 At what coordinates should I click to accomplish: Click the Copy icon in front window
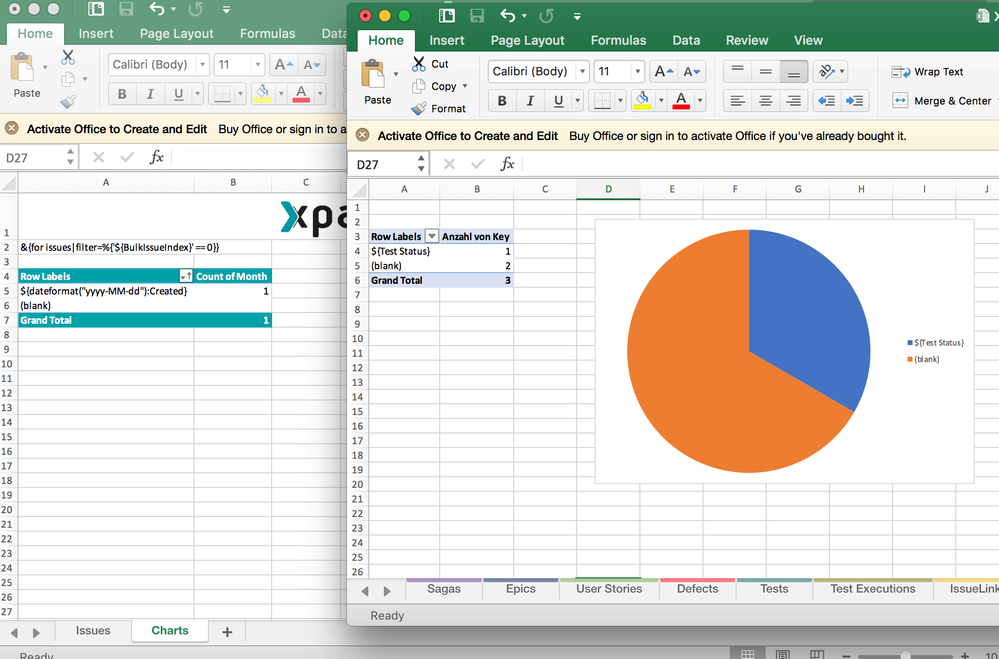pyautogui.click(x=419, y=86)
